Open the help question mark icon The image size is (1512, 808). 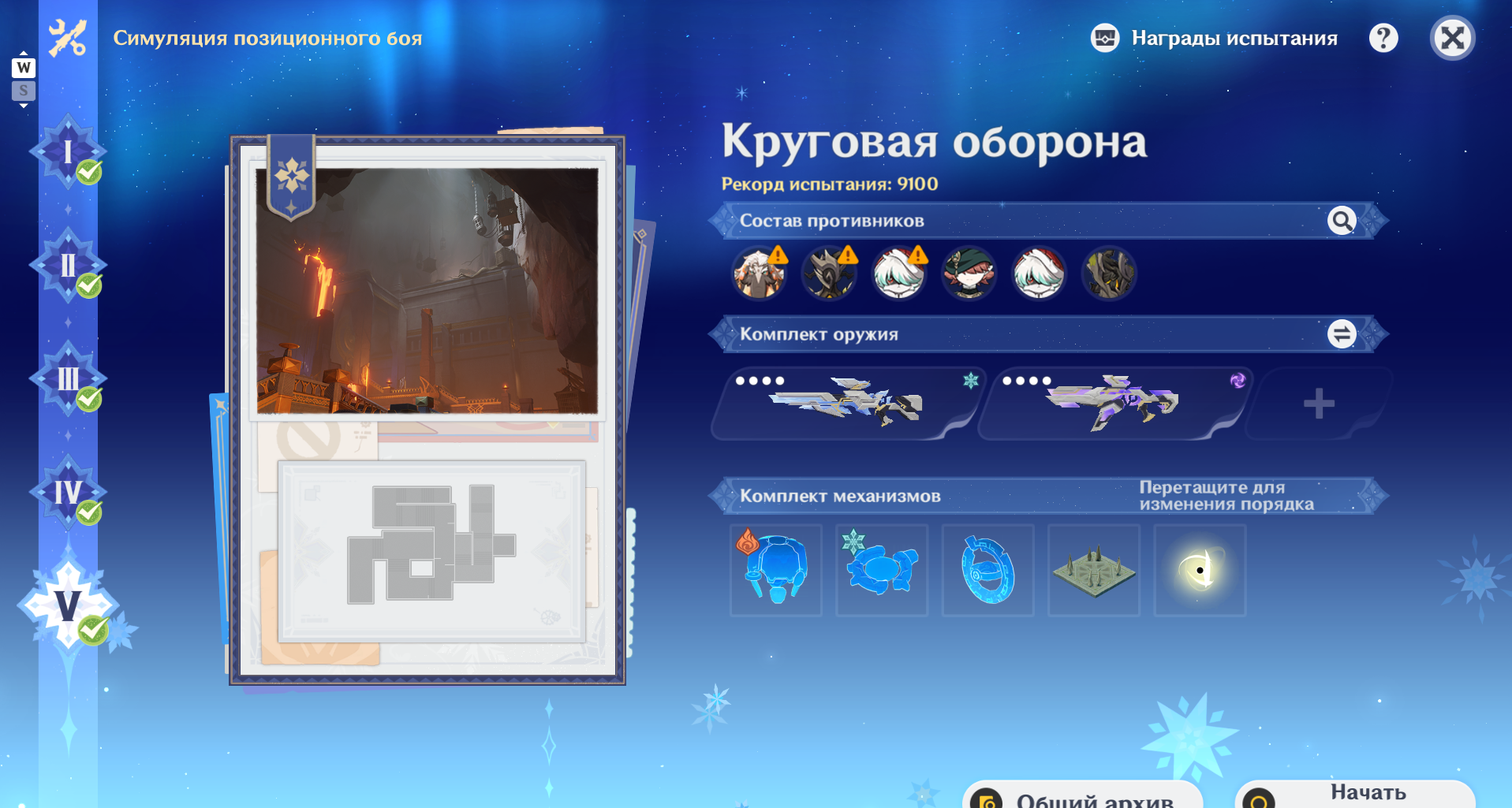[x=1383, y=38]
